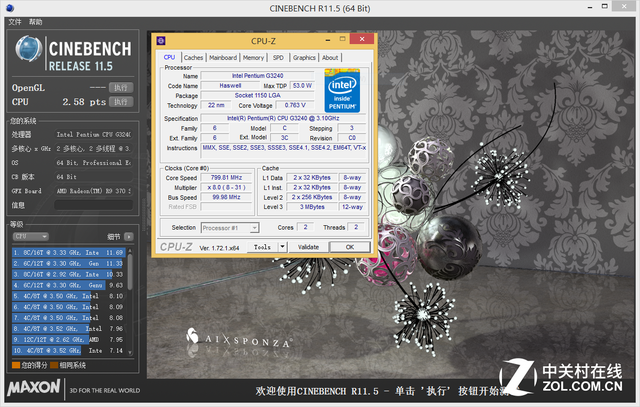Switch to the Mainboard tab in CPU-Z
The height and width of the screenshot is (407, 640).
click(223, 58)
